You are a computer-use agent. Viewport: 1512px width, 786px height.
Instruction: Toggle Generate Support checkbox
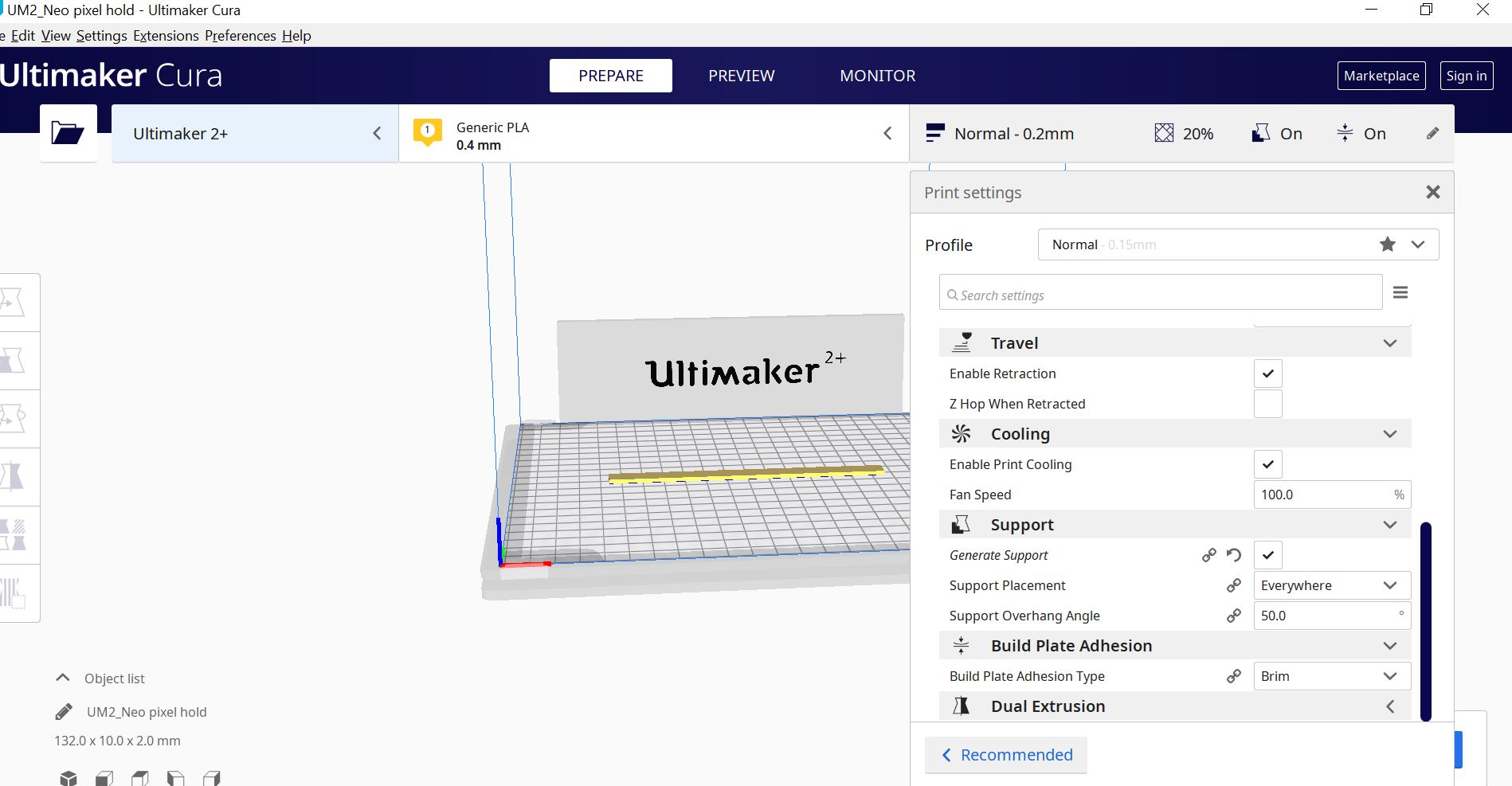(x=1268, y=555)
